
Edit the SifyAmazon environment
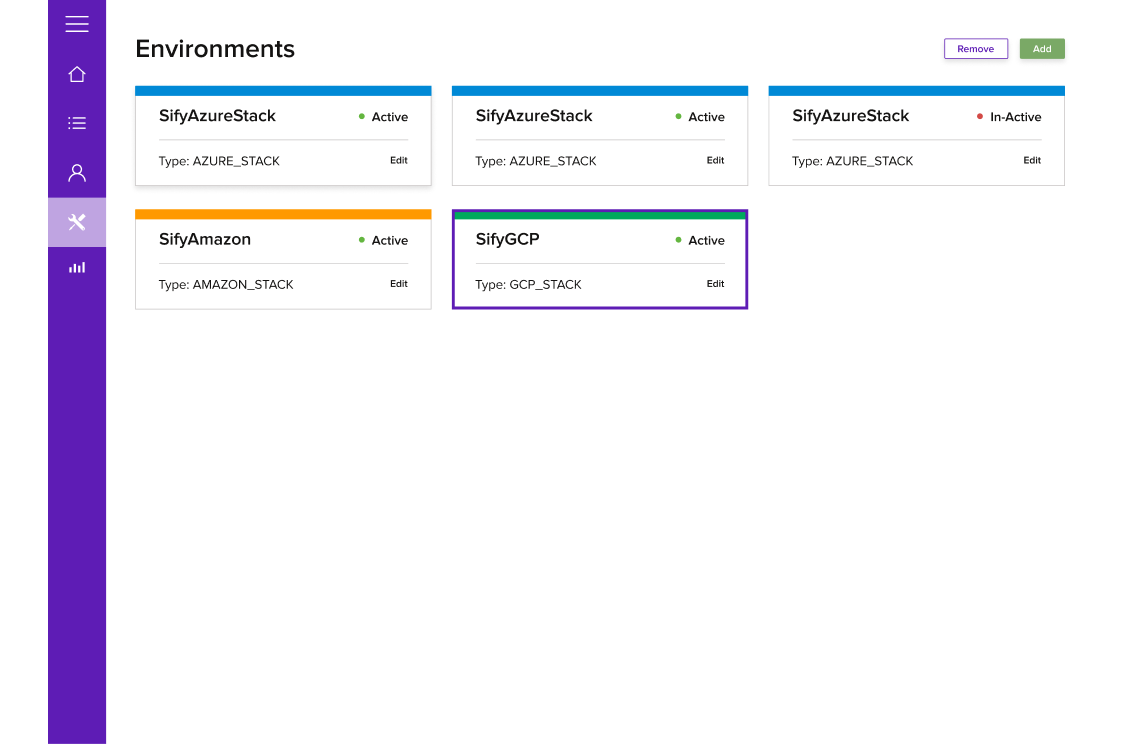click(x=398, y=283)
